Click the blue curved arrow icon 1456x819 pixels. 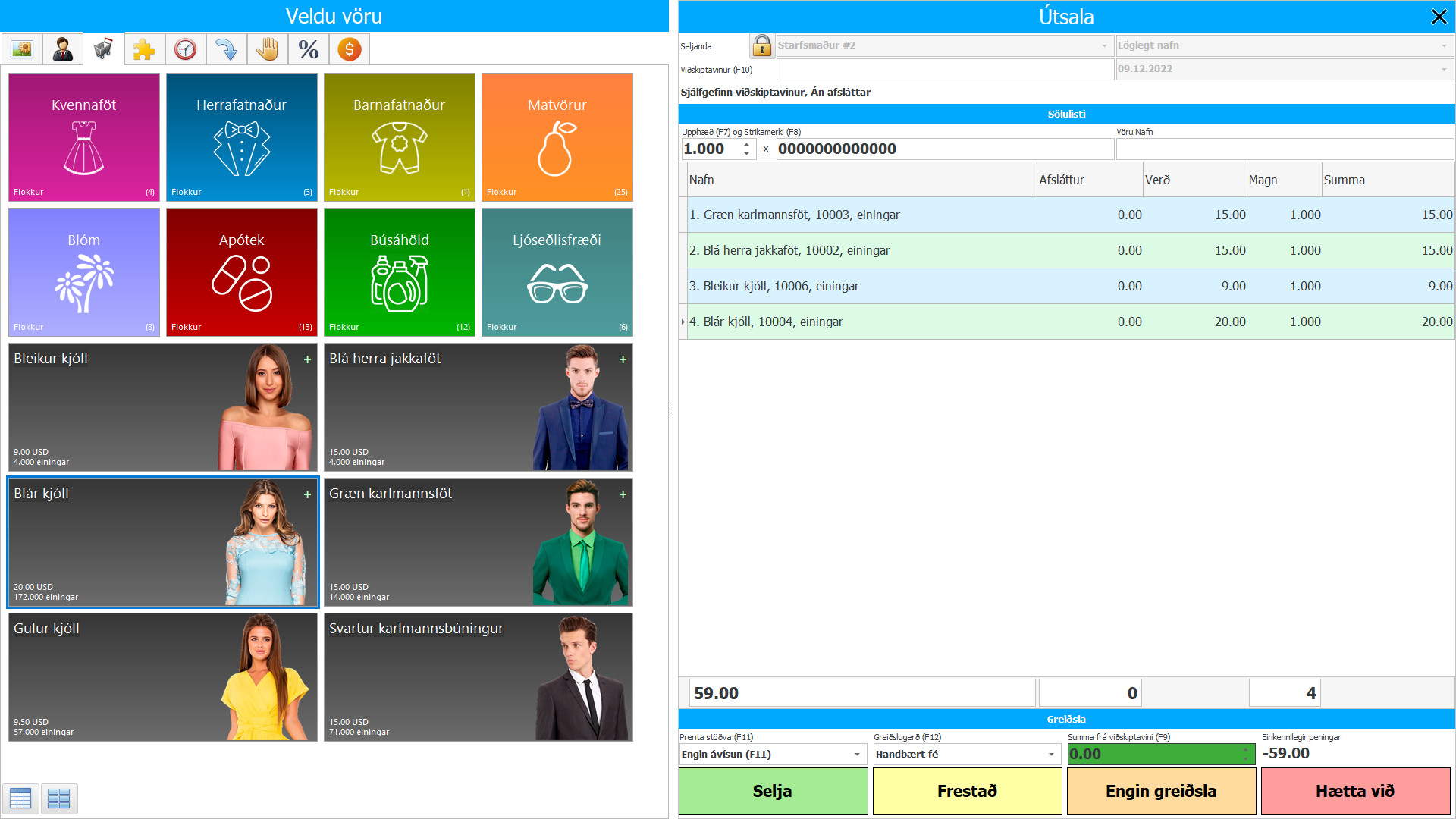[226, 50]
